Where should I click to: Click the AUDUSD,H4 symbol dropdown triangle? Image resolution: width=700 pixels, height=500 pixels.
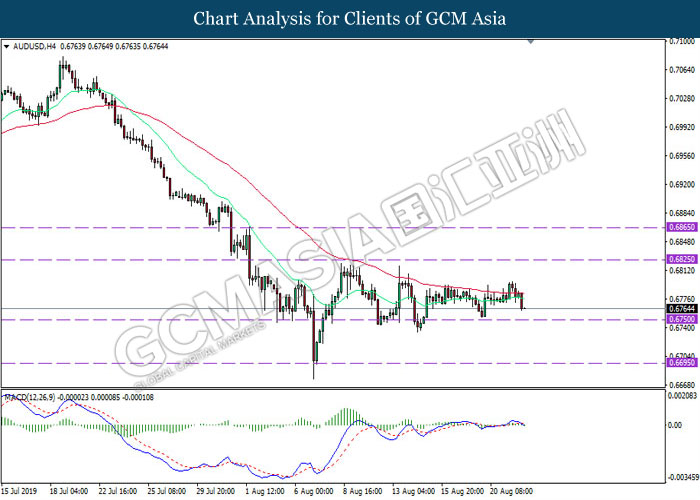[6, 46]
